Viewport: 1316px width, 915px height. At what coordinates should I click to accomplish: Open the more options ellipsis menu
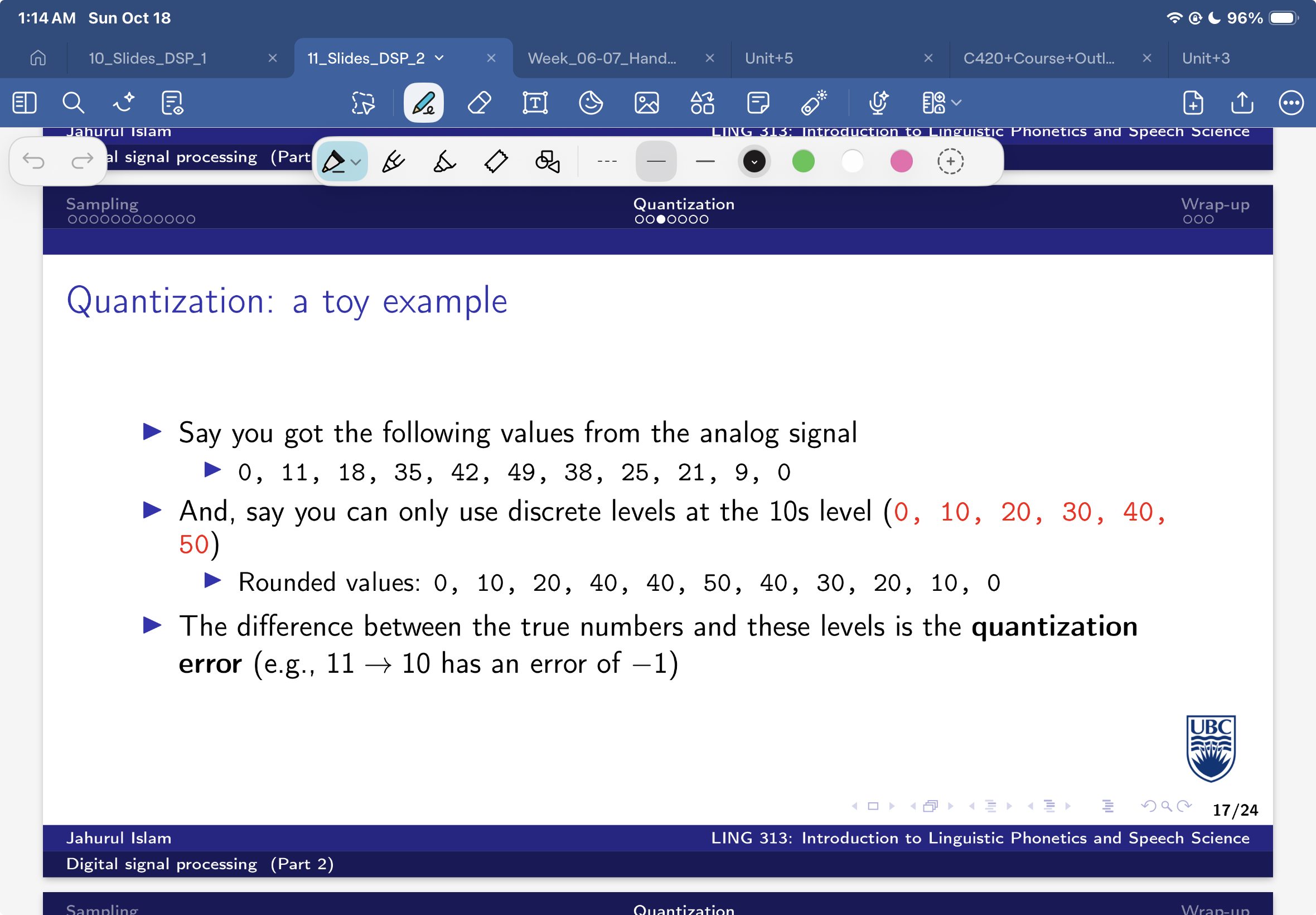(x=1291, y=103)
